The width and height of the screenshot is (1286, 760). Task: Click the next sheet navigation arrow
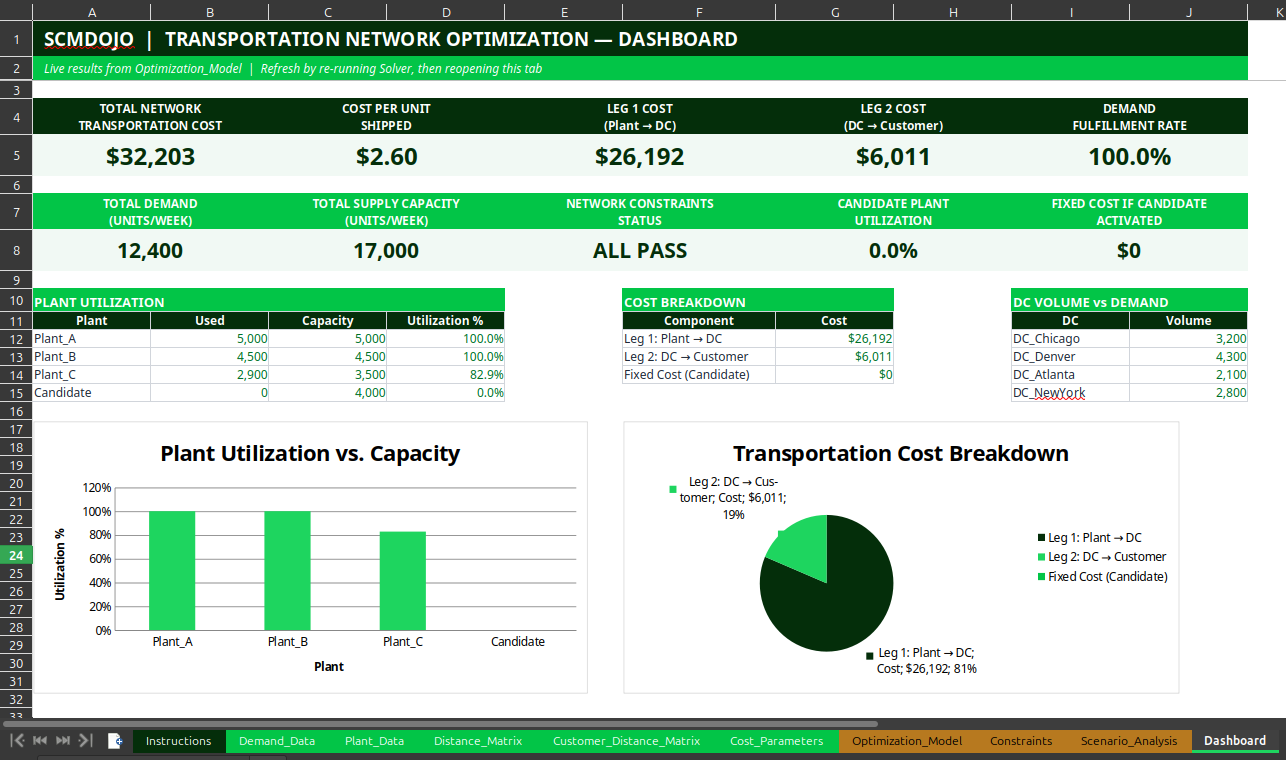pos(63,741)
